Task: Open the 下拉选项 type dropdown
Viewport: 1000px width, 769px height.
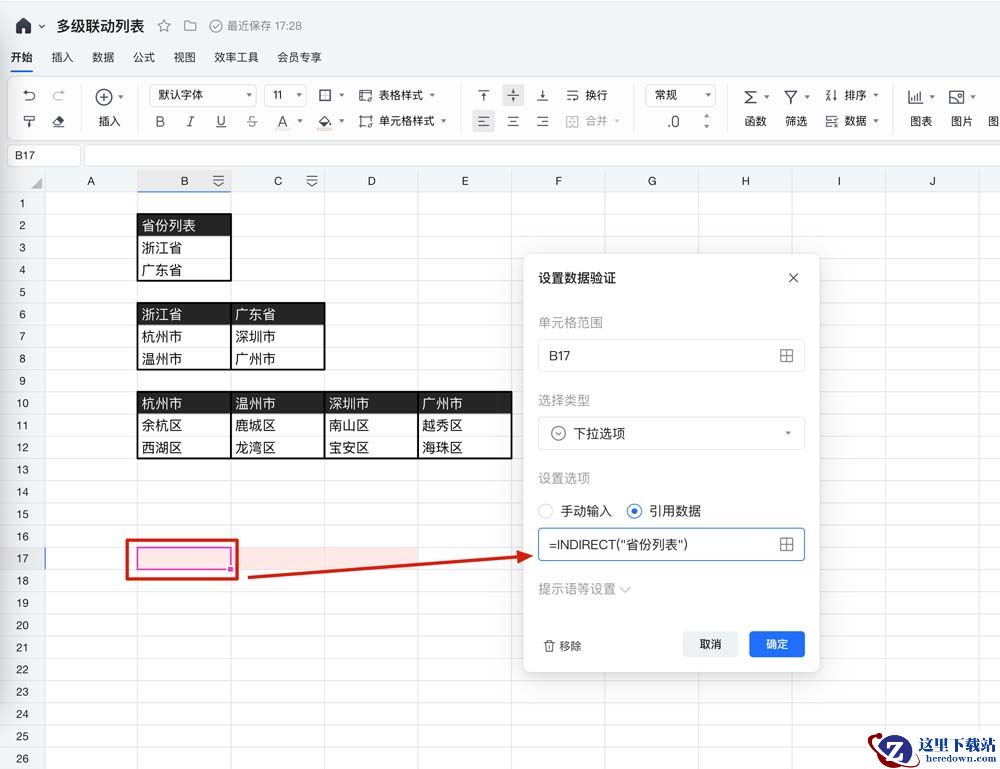Action: (x=671, y=433)
